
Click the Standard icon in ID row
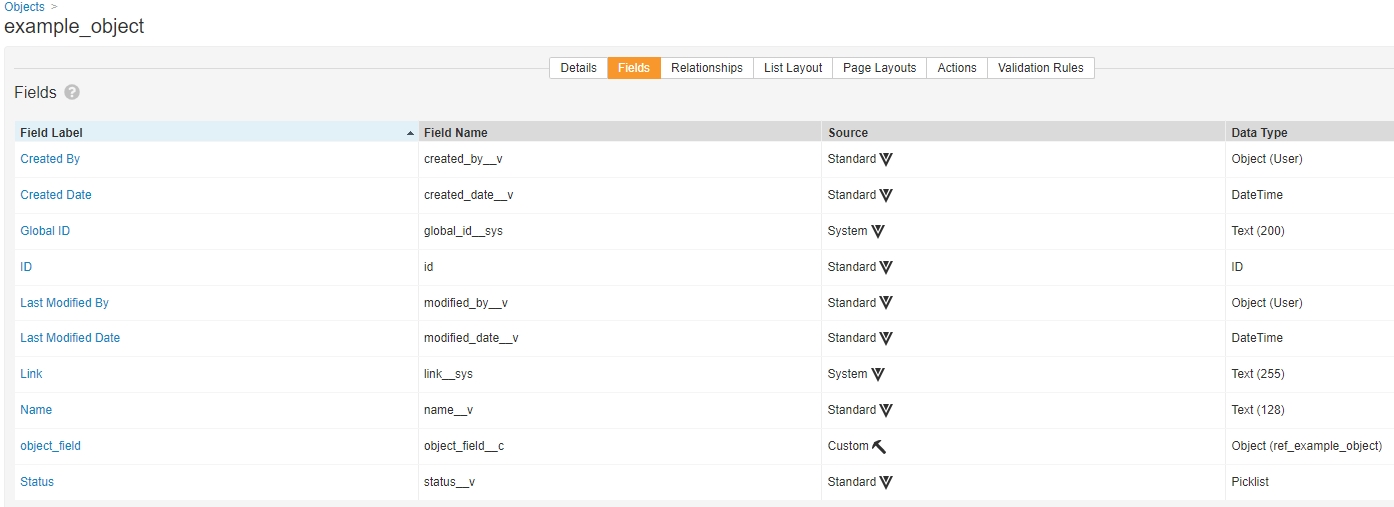886,267
